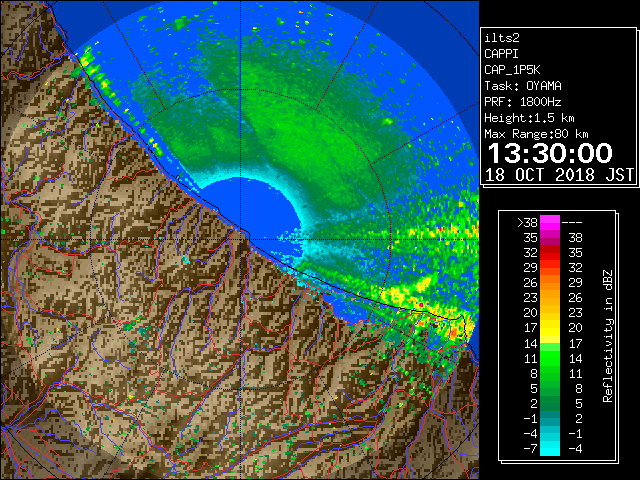The height and width of the screenshot is (480, 640).
Task: Click the 'ilts2' label in info box
Action: [502, 38]
